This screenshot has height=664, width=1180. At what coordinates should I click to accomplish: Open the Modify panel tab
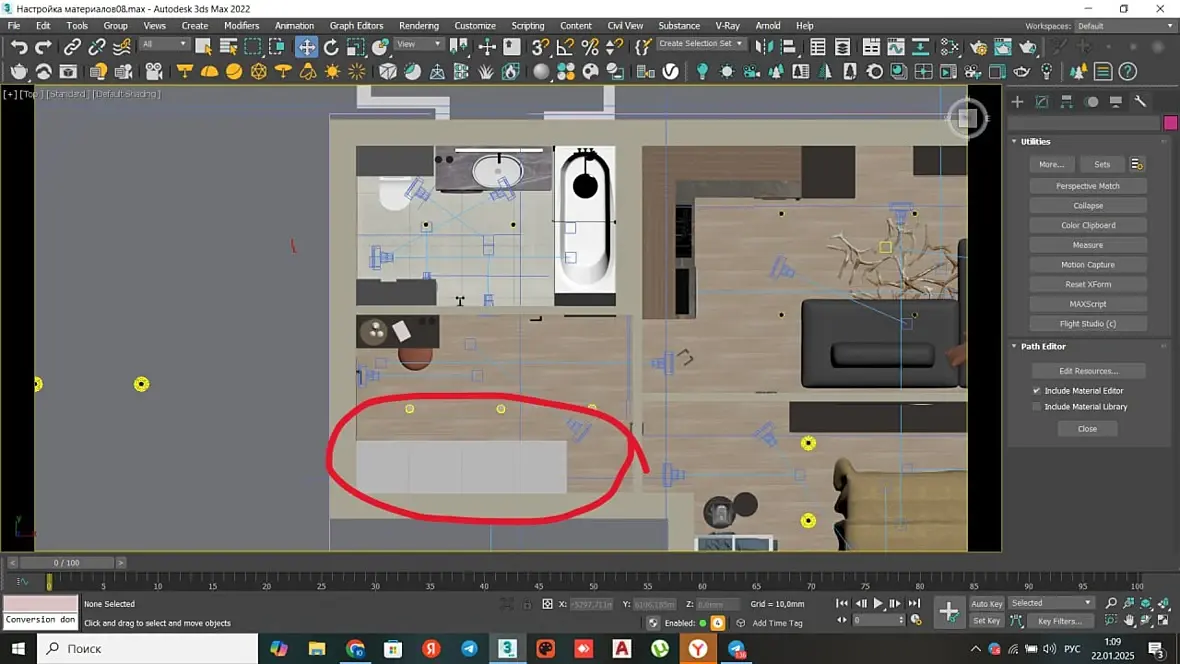point(1042,102)
